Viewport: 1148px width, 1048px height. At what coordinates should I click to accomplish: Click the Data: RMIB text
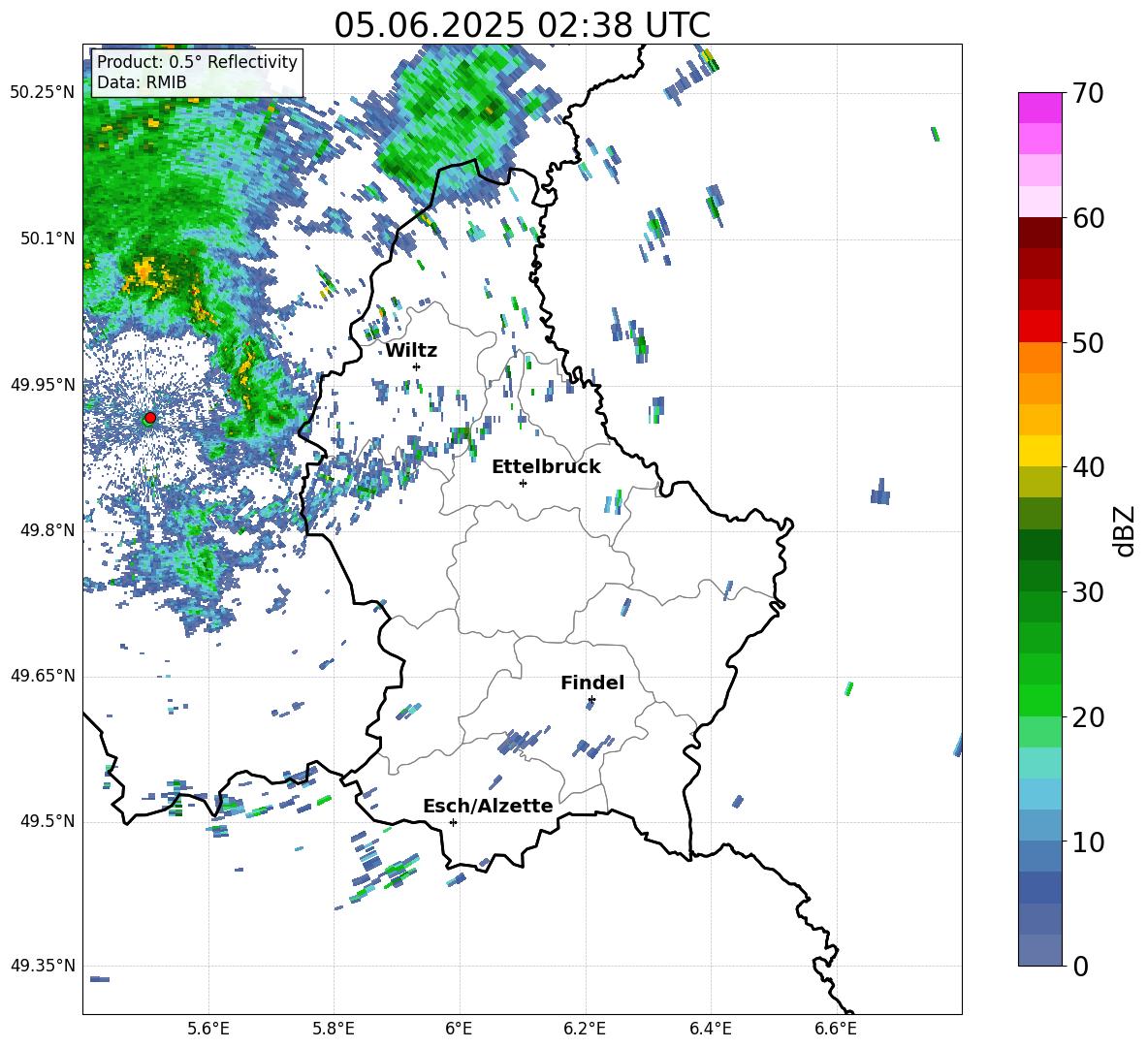142,82
